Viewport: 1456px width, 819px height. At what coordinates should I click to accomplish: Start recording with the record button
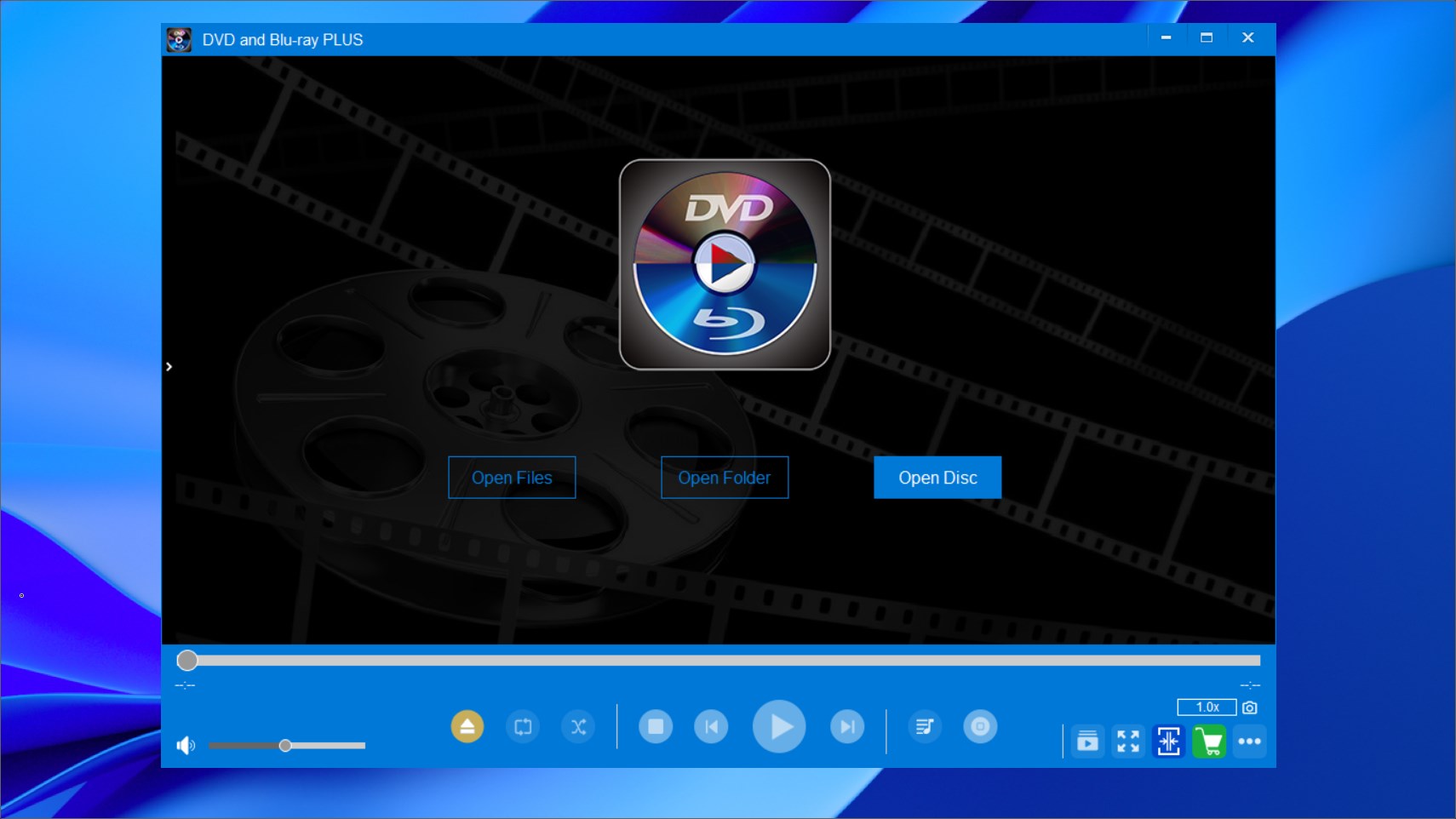[x=981, y=727]
